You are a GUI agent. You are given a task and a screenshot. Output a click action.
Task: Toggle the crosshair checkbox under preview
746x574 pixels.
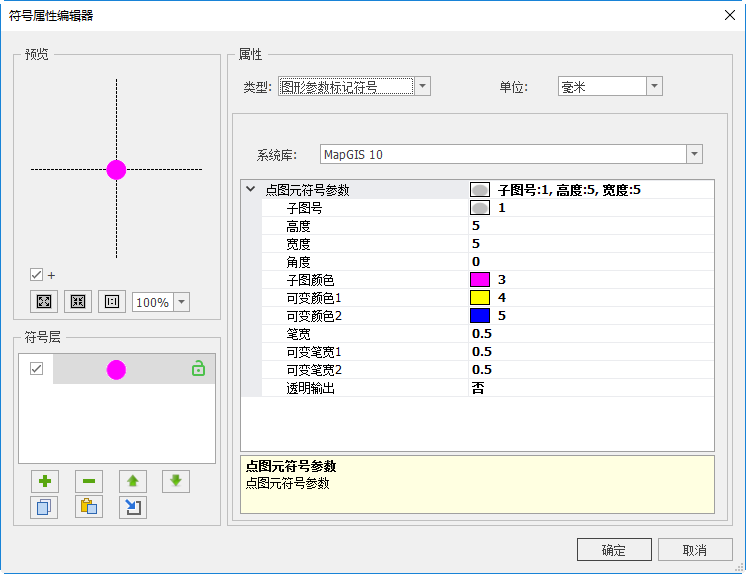pos(37,275)
